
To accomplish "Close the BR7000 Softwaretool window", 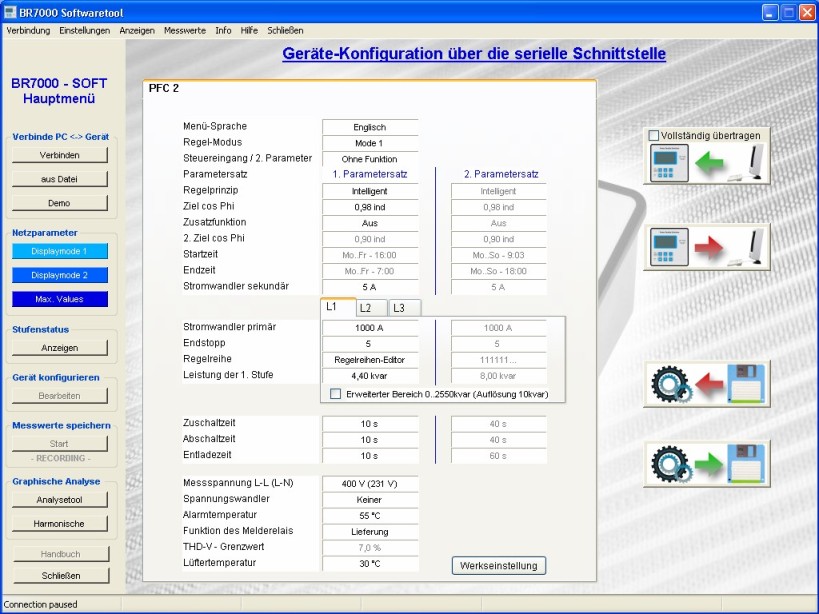I will point(808,13).
